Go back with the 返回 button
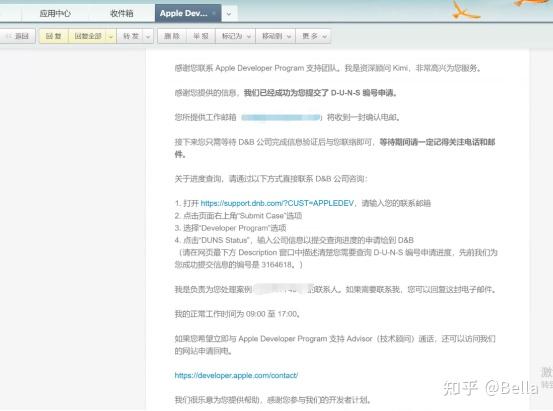Viewport: 553px width, 411px height. (x=18, y=36)
